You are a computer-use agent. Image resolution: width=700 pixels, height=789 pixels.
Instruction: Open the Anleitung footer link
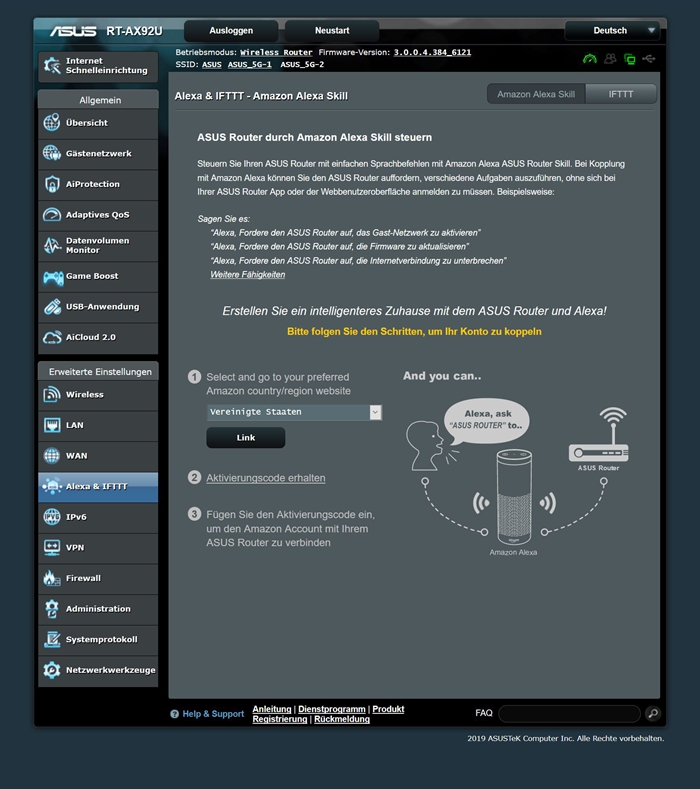pos(272,709)
